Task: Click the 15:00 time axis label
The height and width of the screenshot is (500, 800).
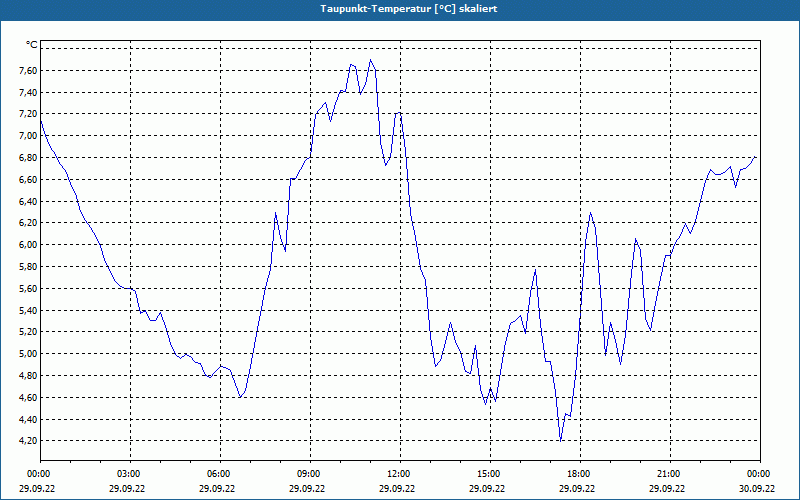Action: (x=490, y=474)
